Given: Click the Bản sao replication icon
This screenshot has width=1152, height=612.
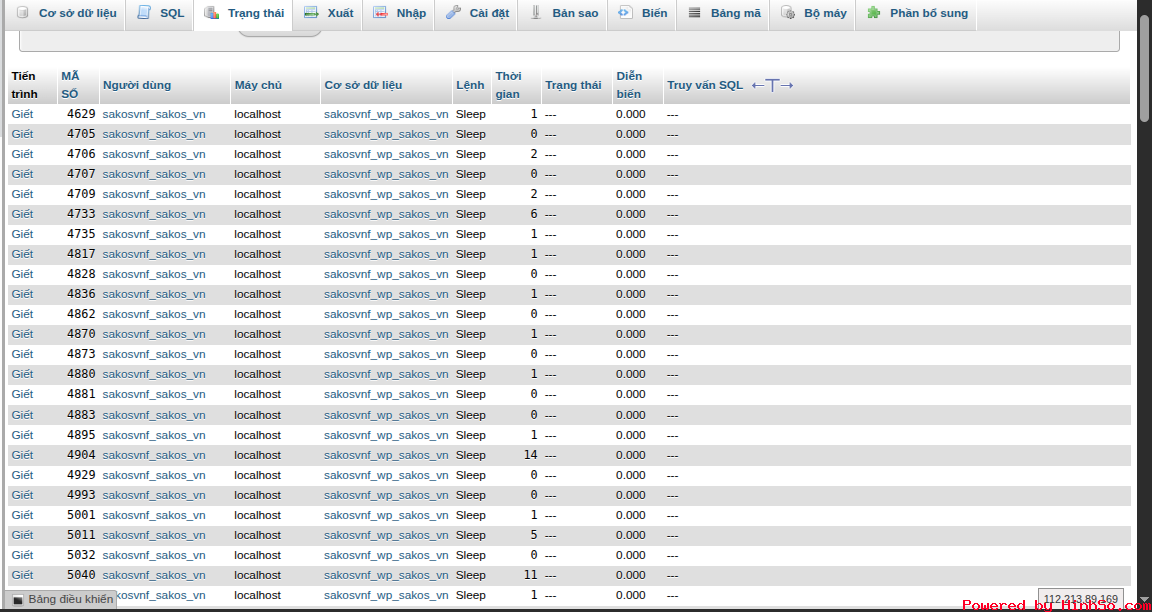Looking at the screenshot, I should point(536,13).
